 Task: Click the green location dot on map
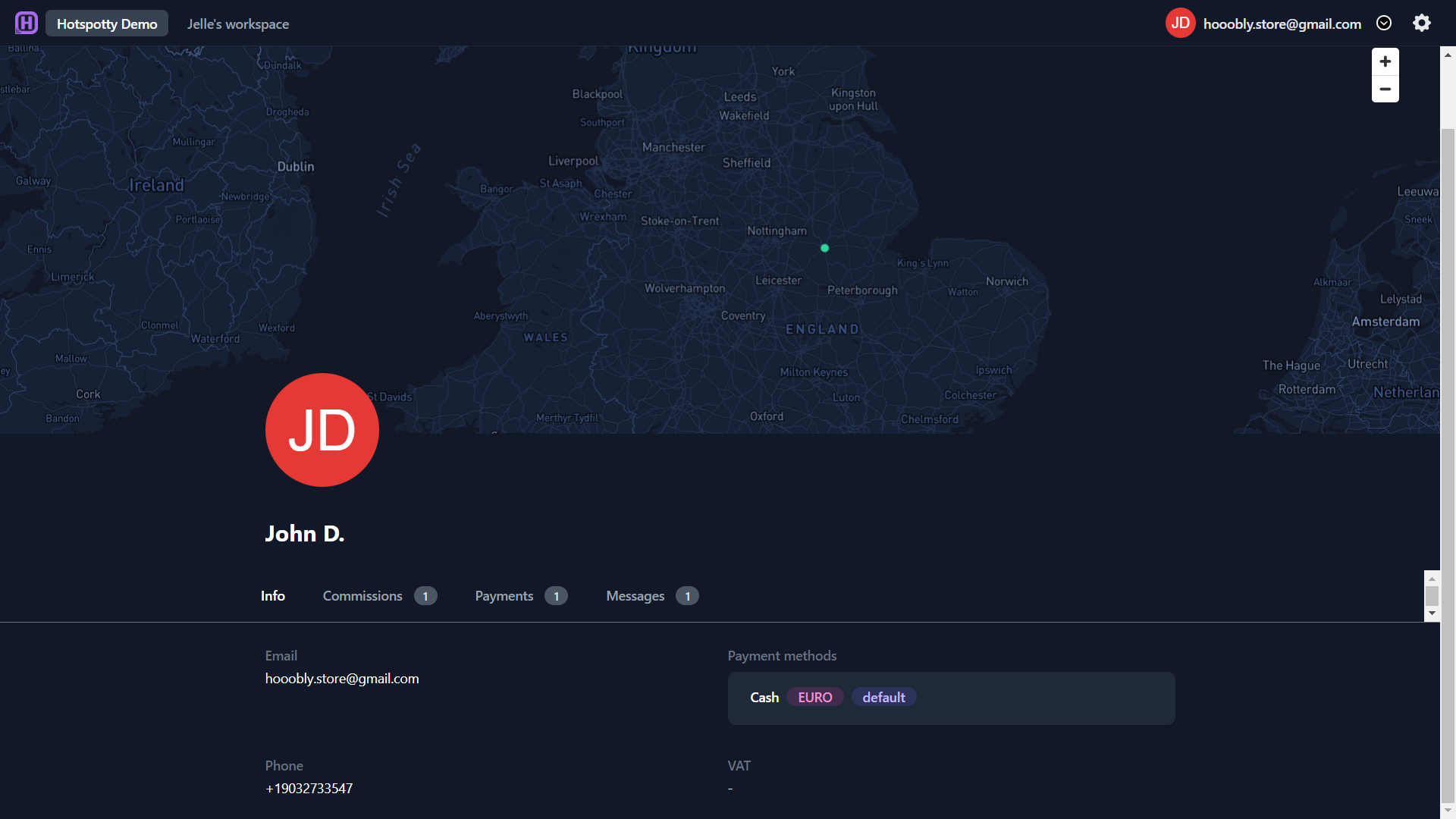click(x=825, y=248)
